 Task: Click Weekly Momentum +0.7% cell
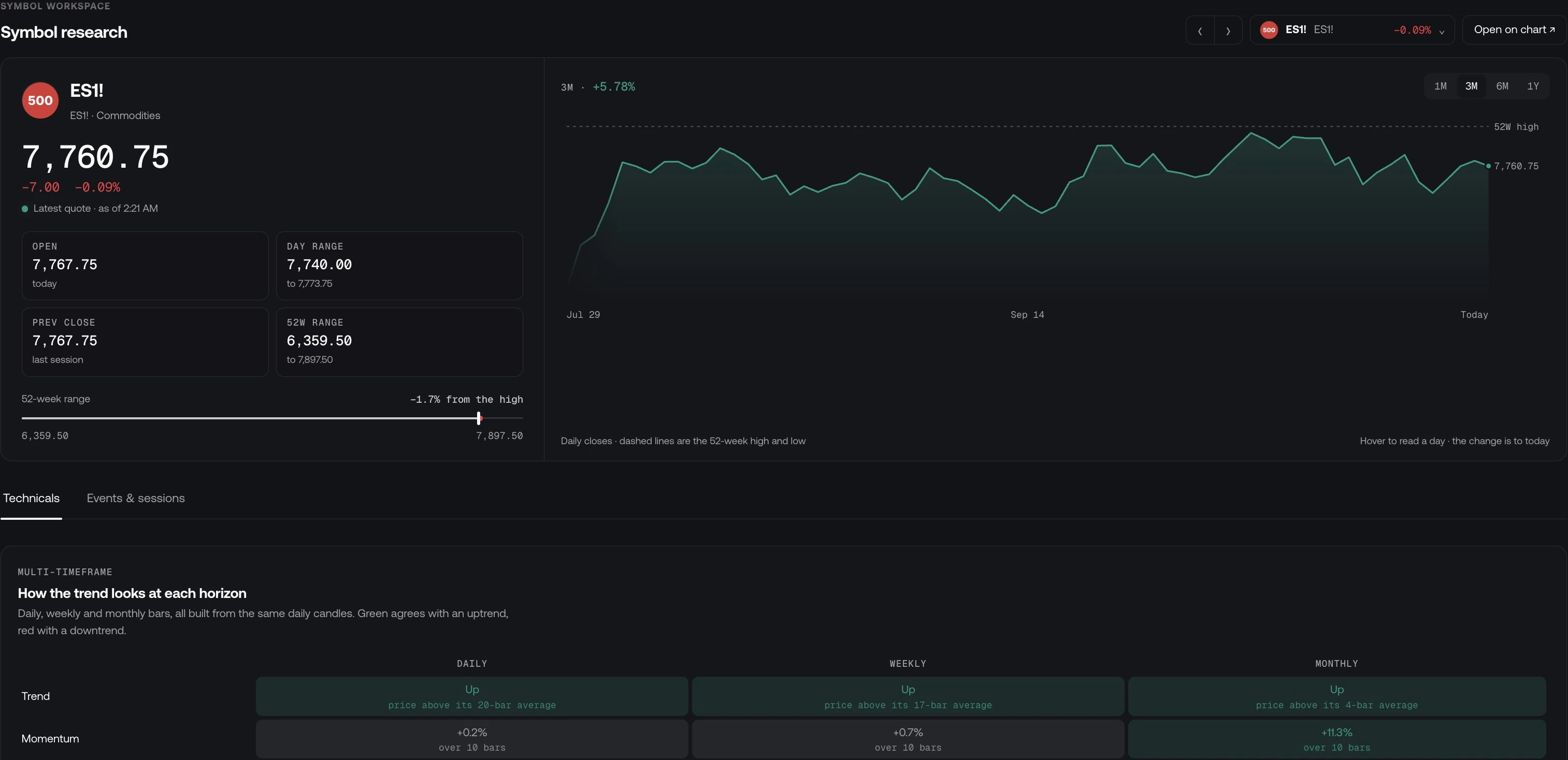[x=908, y=739]
